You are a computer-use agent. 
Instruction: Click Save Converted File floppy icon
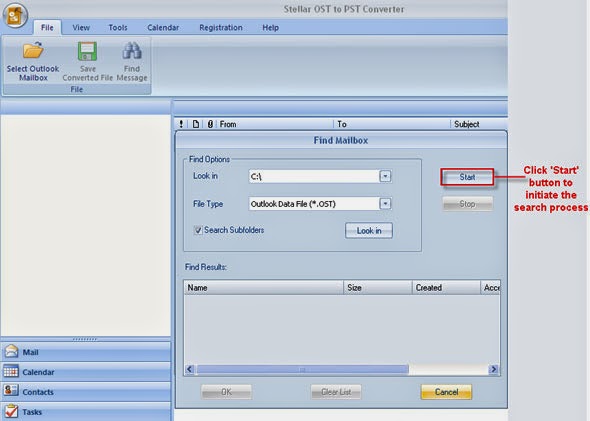(87, 51)
